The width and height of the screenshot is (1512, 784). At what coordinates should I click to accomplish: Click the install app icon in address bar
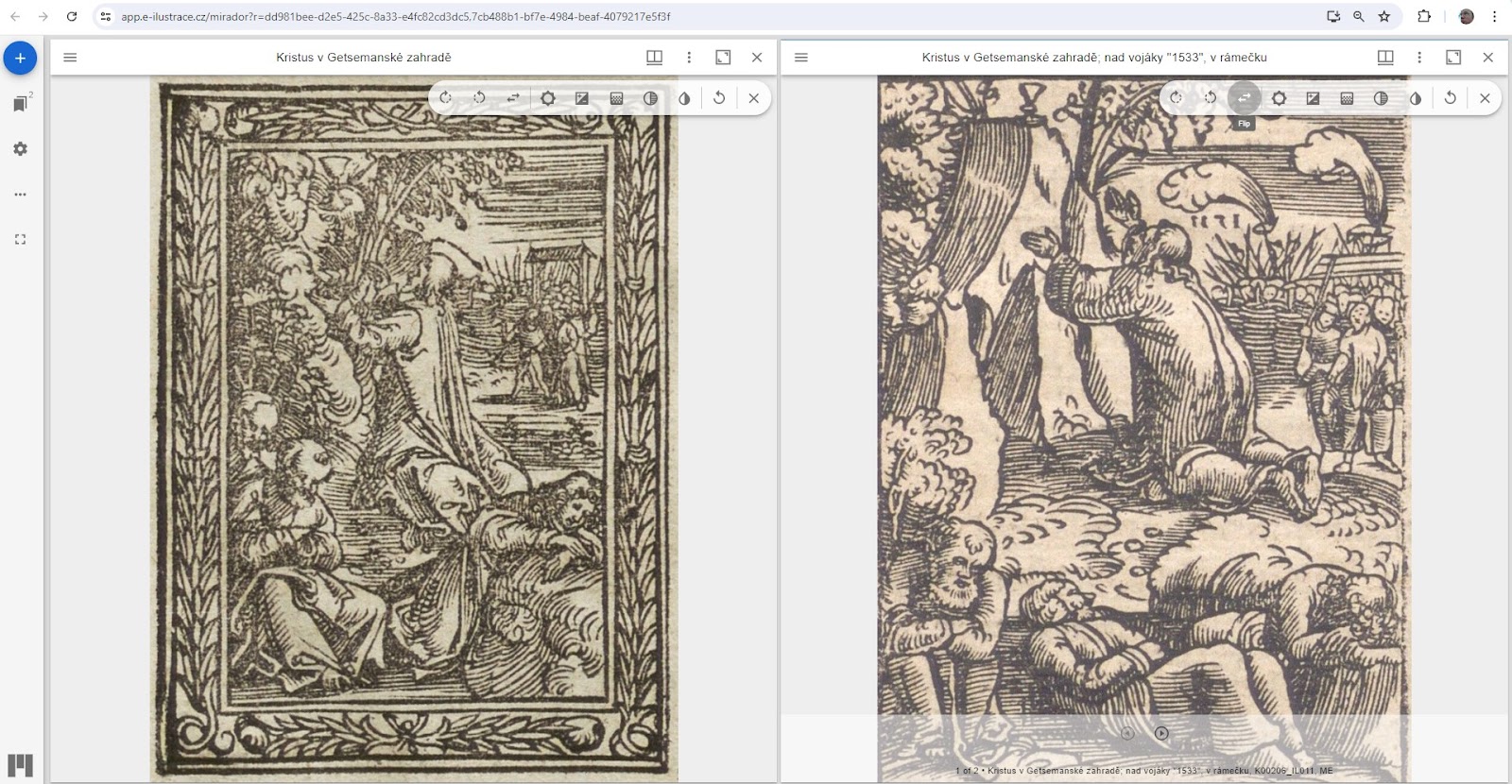point(1333,16)
